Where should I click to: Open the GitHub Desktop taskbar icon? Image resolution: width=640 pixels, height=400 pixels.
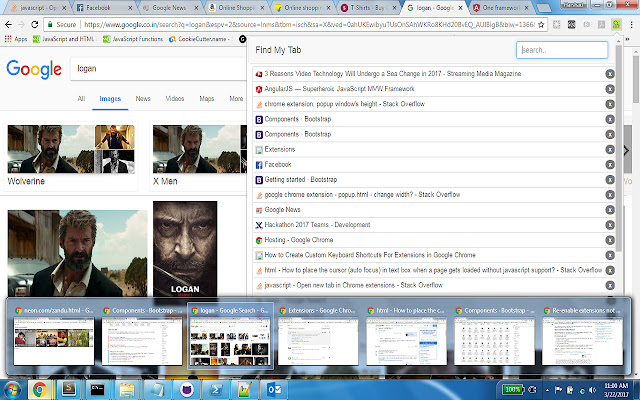pyautogui.click(x=186, y=390)
